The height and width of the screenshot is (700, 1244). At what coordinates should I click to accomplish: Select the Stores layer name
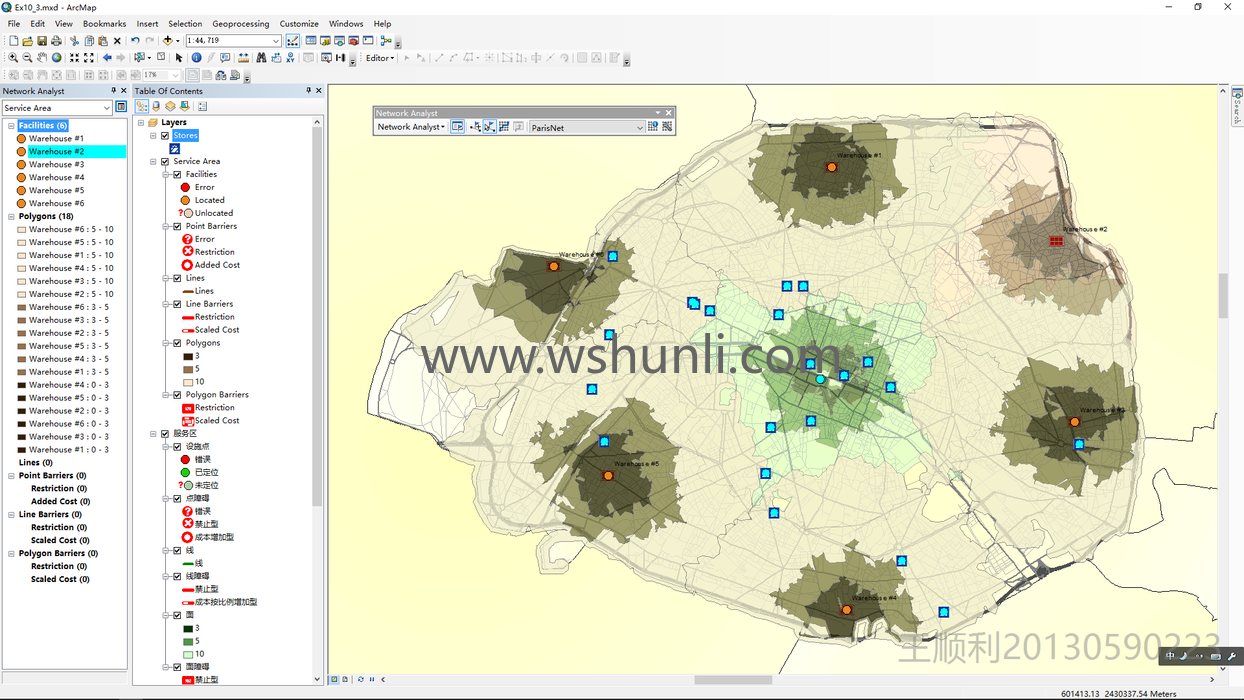(x=185, y=136)
